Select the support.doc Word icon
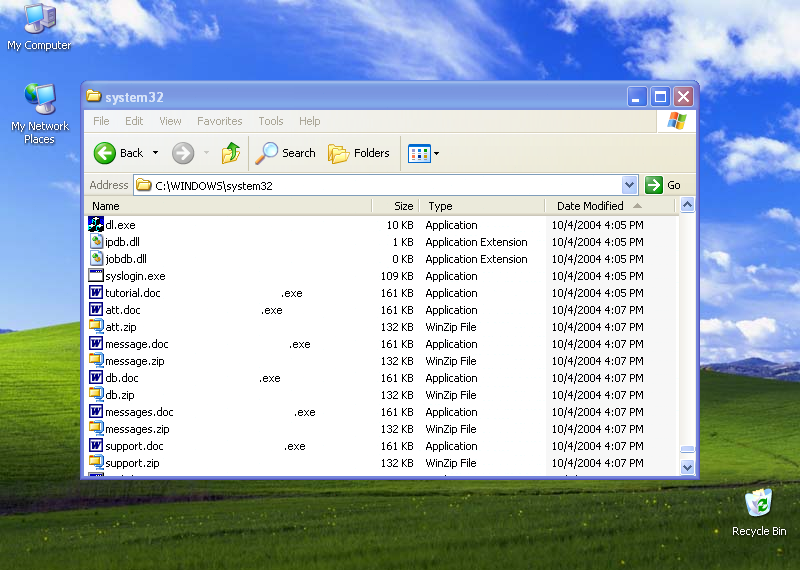 [95, 445]
